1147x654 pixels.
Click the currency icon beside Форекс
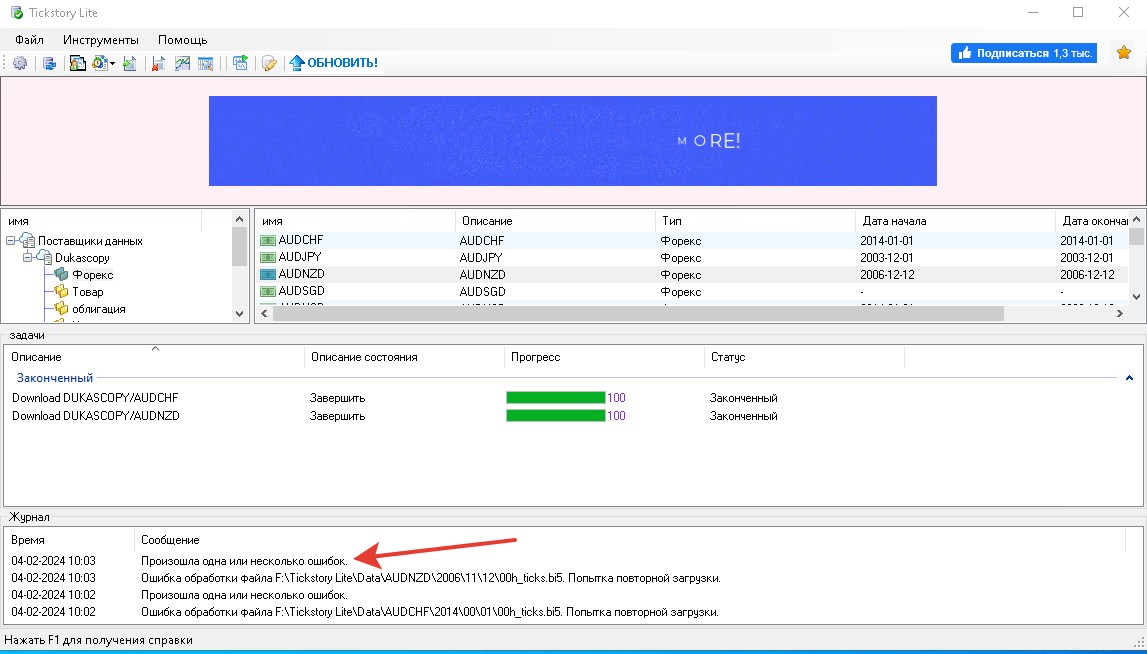[61, 275]
